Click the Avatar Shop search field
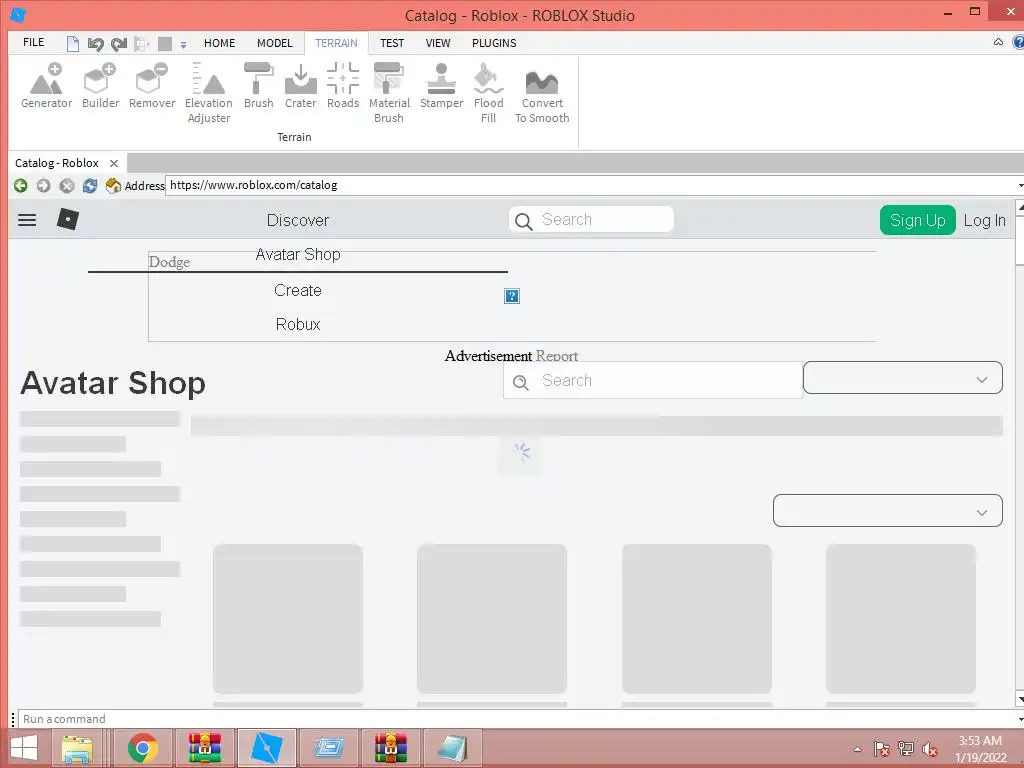Viewport: 1024px width, 768px height. 652,381
